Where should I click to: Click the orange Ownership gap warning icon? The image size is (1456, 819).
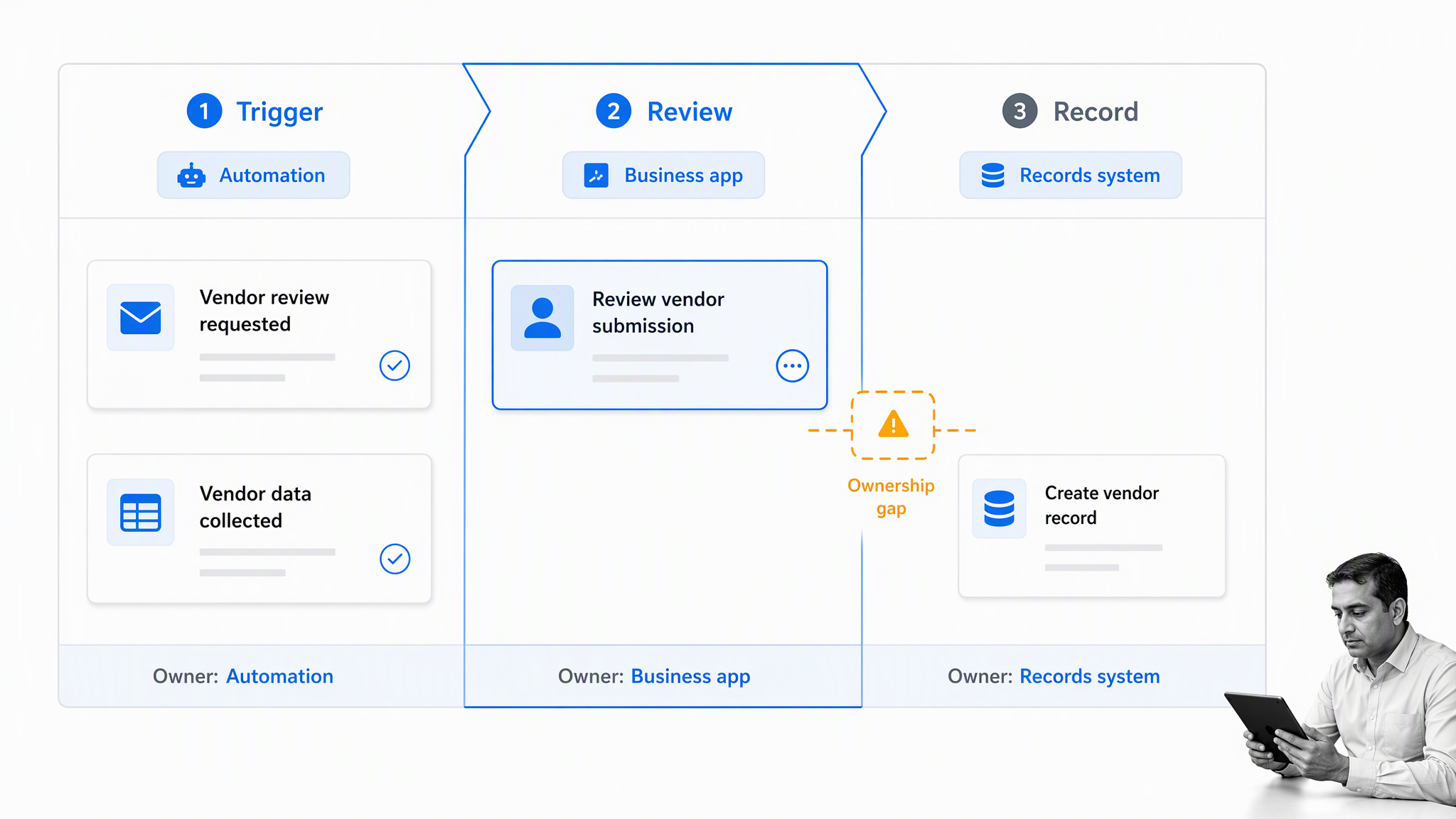coord(893,424)
